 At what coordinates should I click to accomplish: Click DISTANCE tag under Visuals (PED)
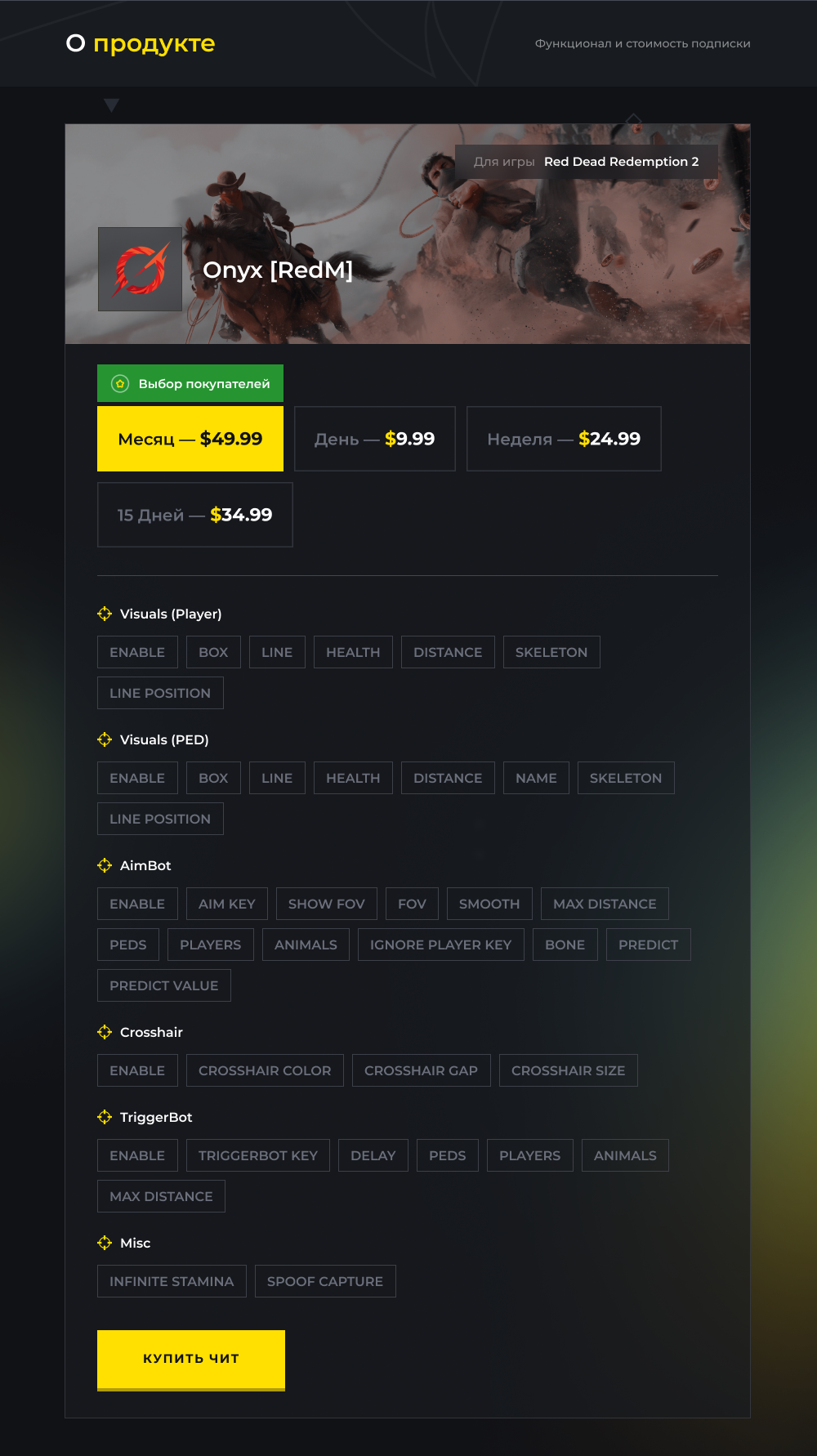[x=448, y=778]
